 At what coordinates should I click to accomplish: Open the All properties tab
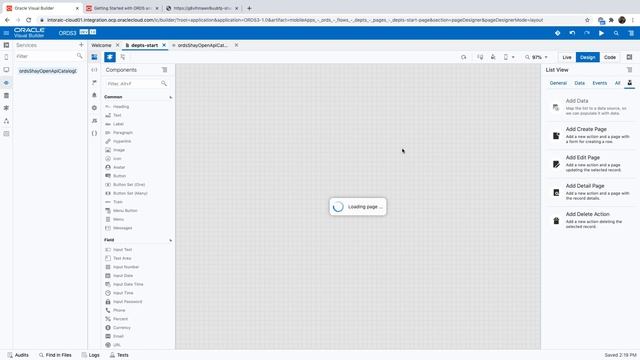click(618, 83)
